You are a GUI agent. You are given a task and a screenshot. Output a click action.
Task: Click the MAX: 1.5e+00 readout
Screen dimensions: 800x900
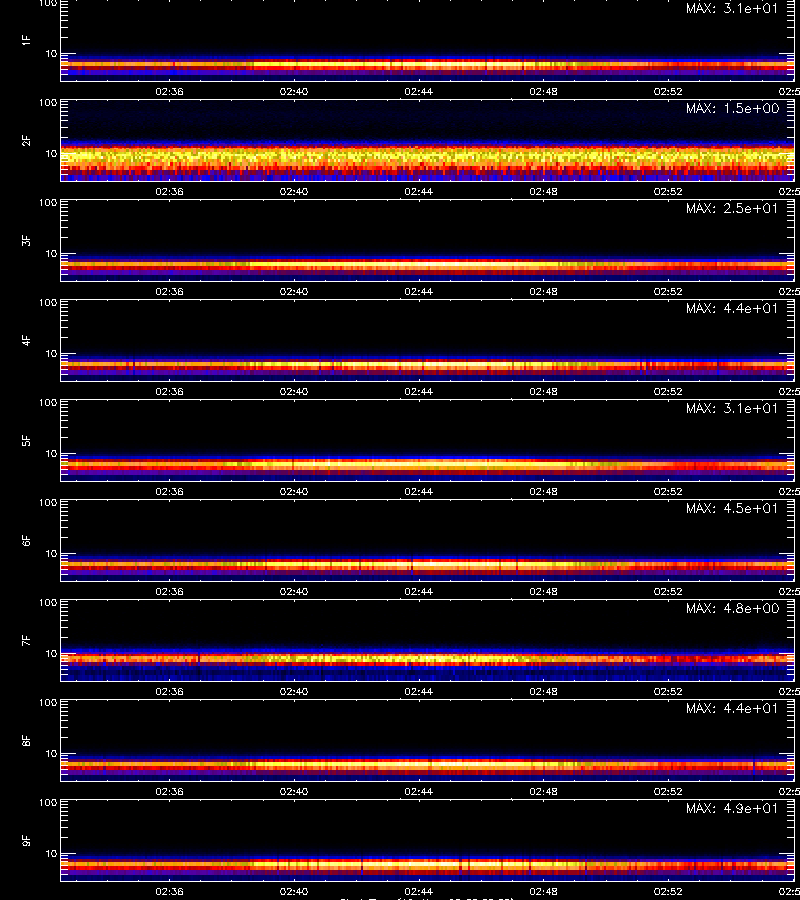coord(732,108)
